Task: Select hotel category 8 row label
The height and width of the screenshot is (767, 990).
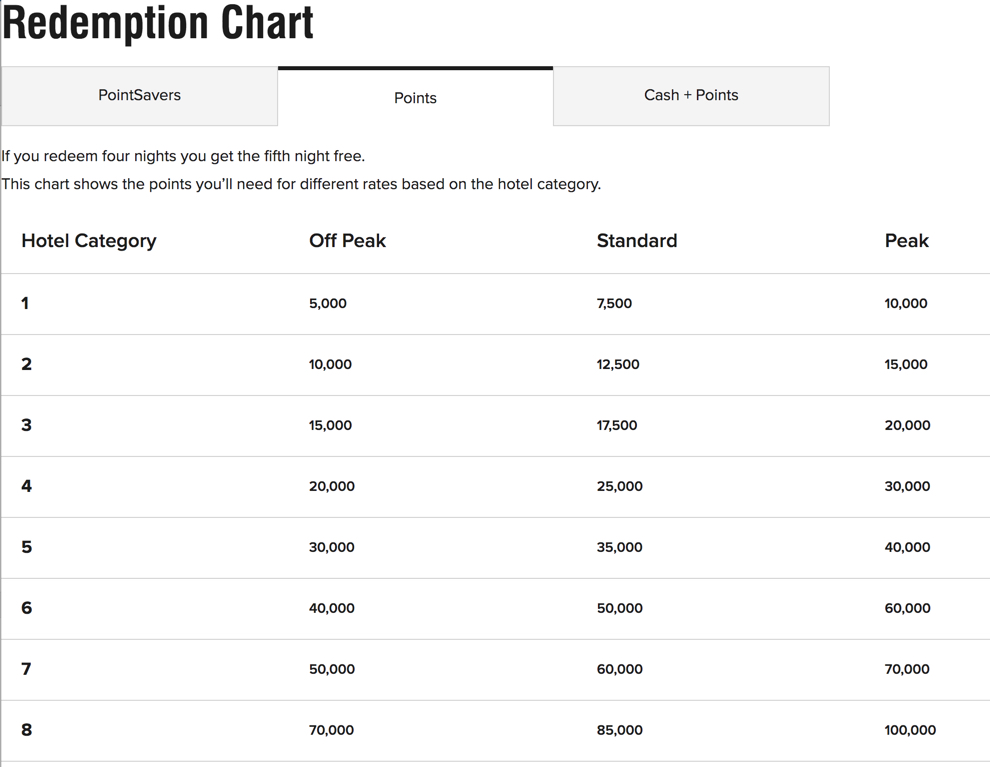Action: [x=27, y=730]
